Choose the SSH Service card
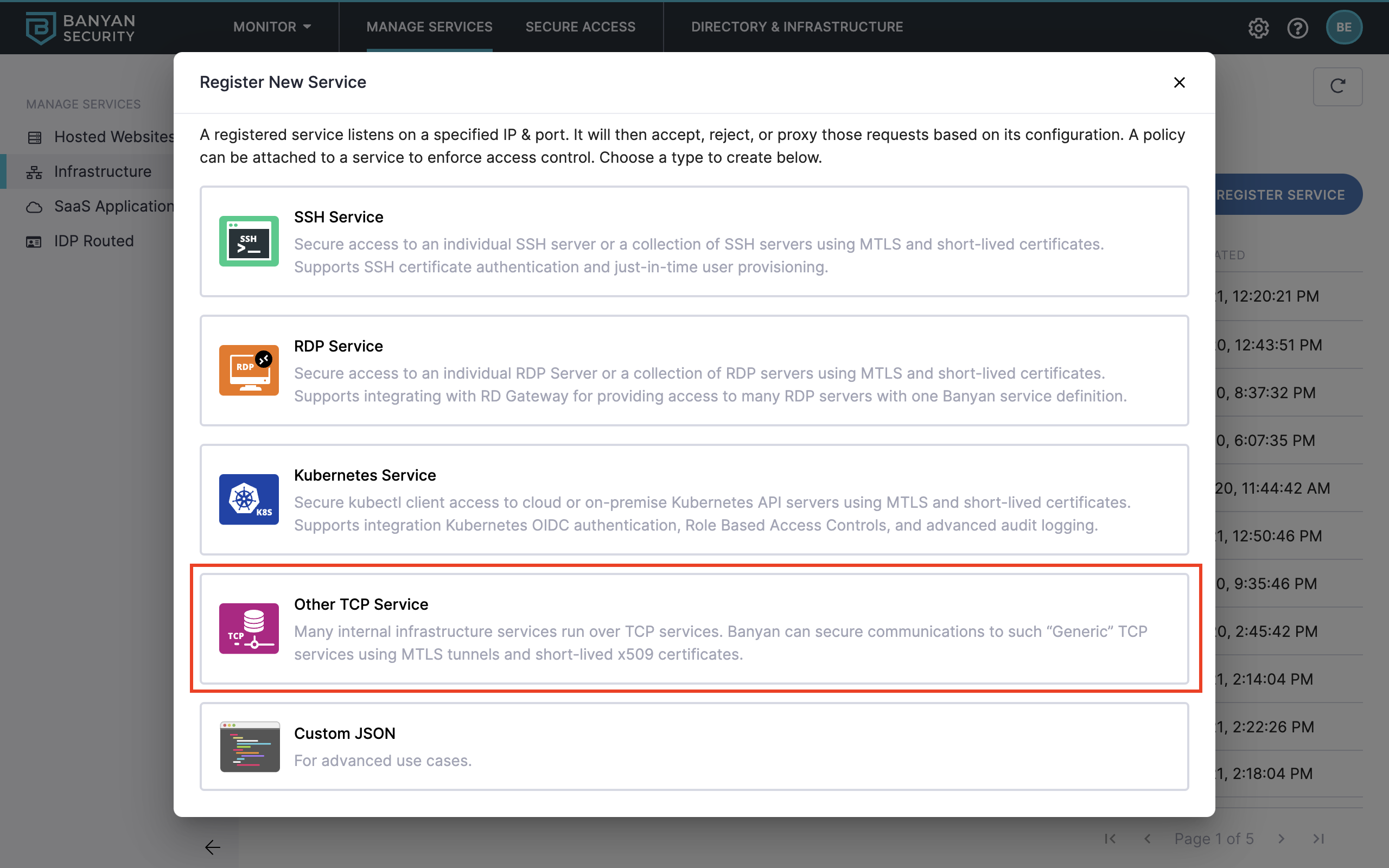 [x=694, y=241]
